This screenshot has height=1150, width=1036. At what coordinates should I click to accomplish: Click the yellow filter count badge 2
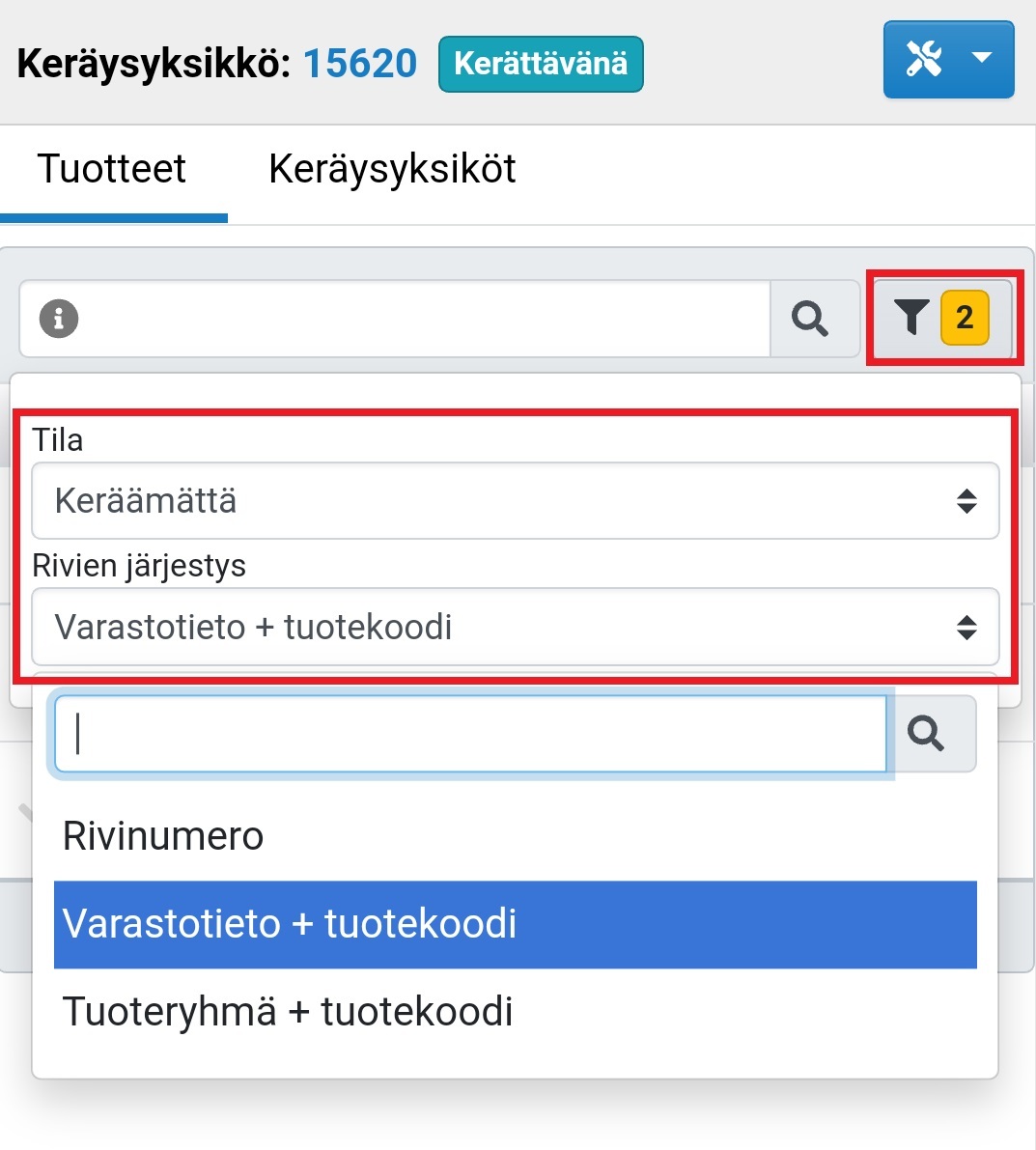(965, 317)
